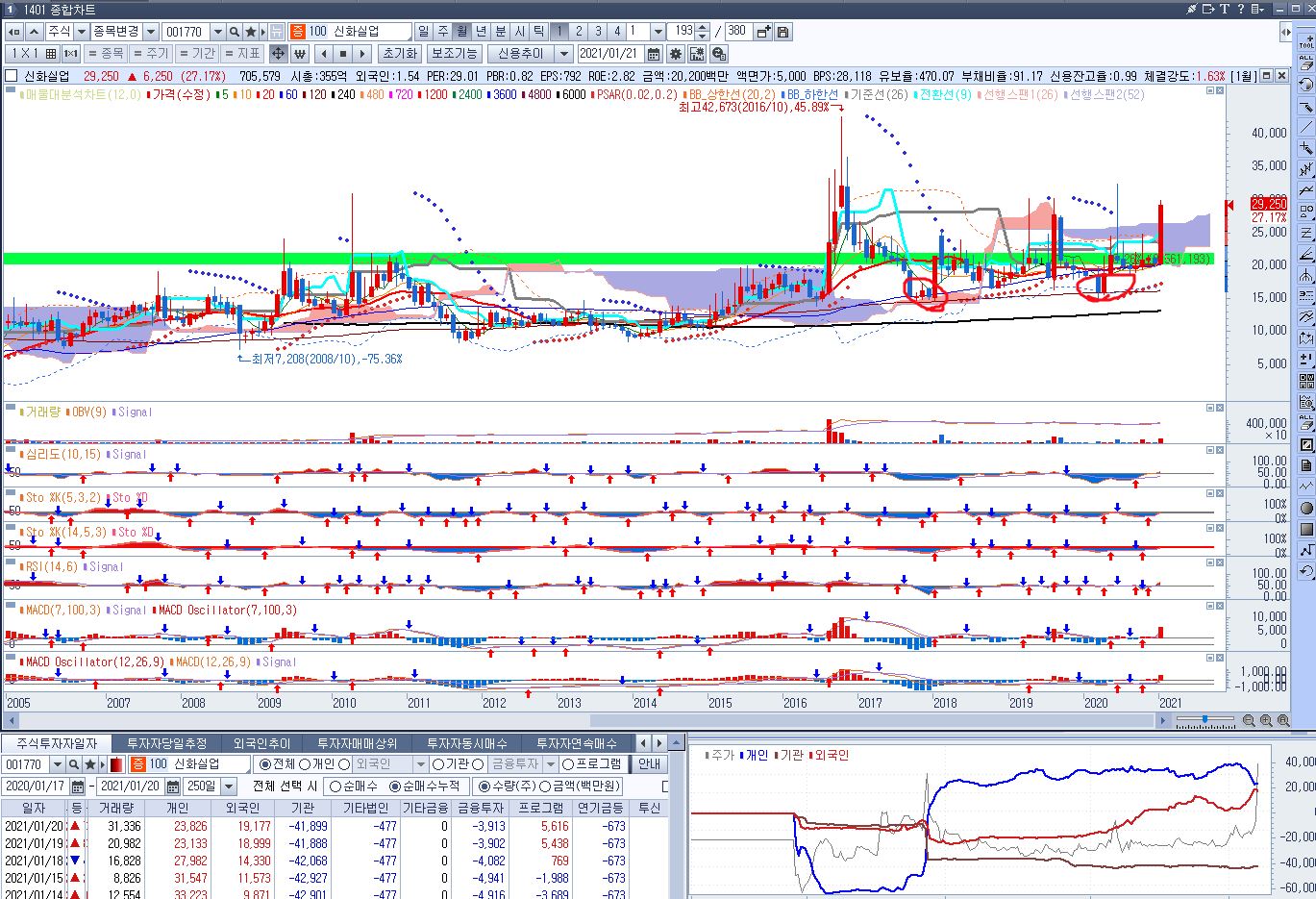Screen dimensions: 1316x899
Task: Click the stock search magnifier in top toolbar
Action: click(235, 32)
